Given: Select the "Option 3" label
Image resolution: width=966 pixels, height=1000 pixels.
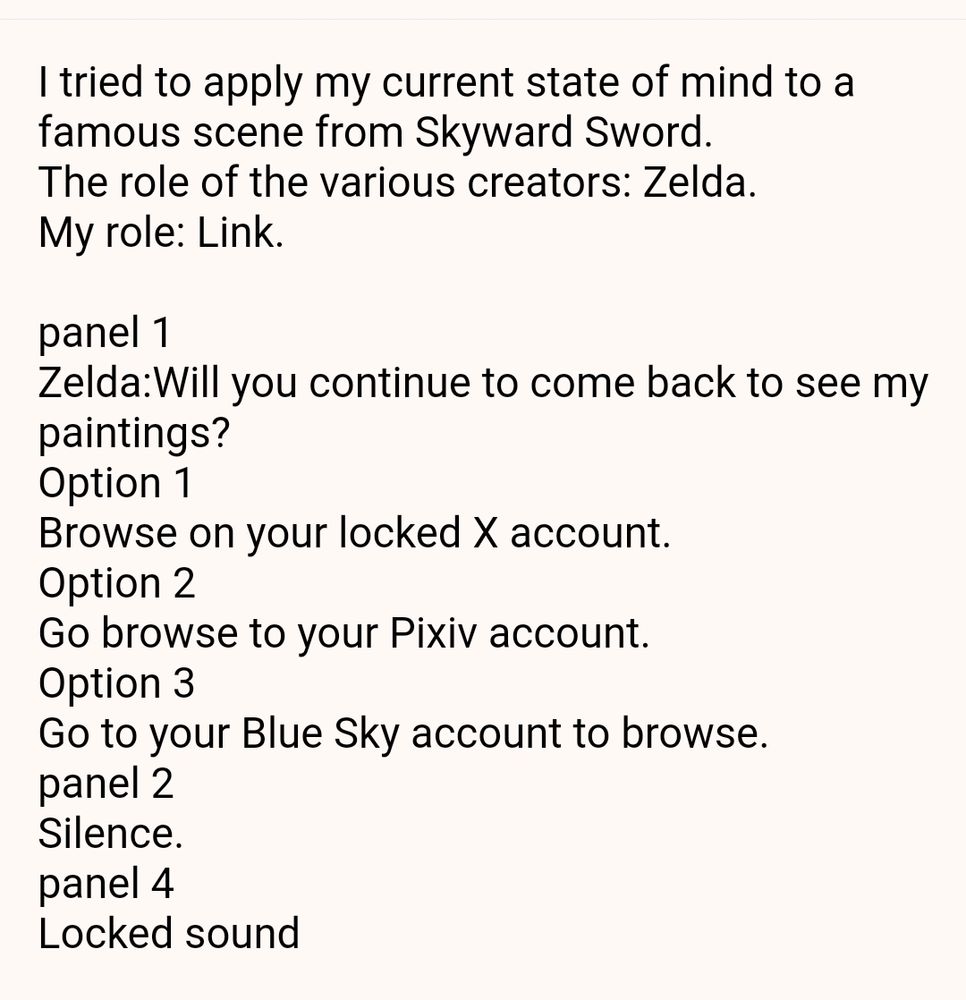Looking at the screenshot, I should [x=116, y=683].
